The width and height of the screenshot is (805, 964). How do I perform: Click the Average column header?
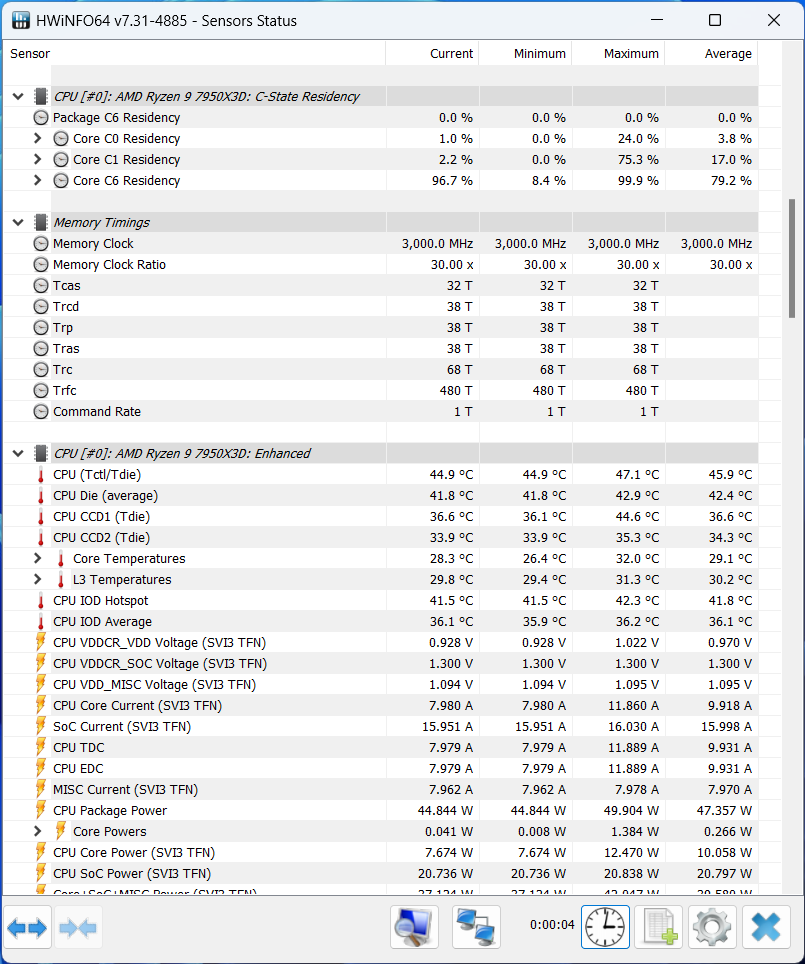(x=711, y=53)
